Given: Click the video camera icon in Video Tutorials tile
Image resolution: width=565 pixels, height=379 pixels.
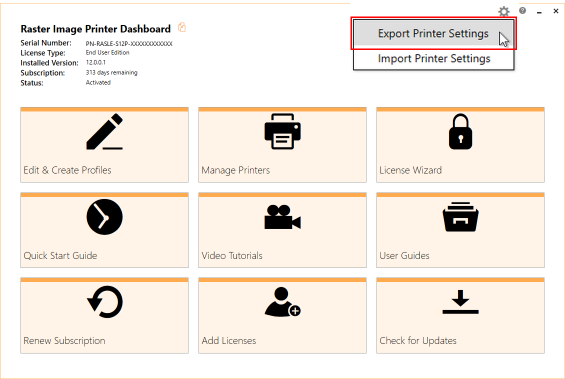Looking at the screenshot, I should point(282,217).
